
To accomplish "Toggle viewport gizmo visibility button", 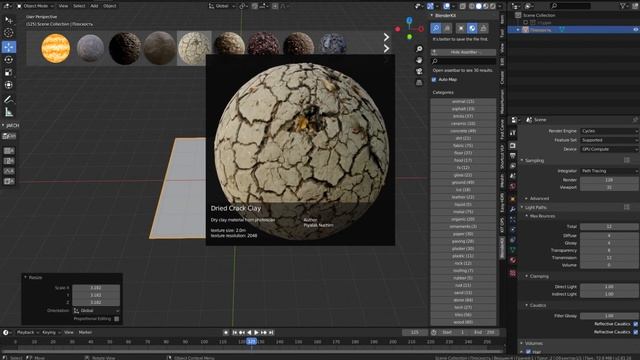I will tap(430, 6).
